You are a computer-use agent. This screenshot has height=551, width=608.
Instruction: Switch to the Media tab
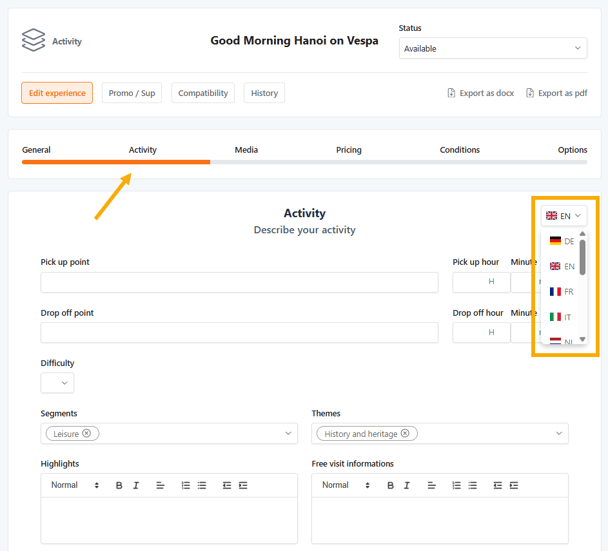246,150
